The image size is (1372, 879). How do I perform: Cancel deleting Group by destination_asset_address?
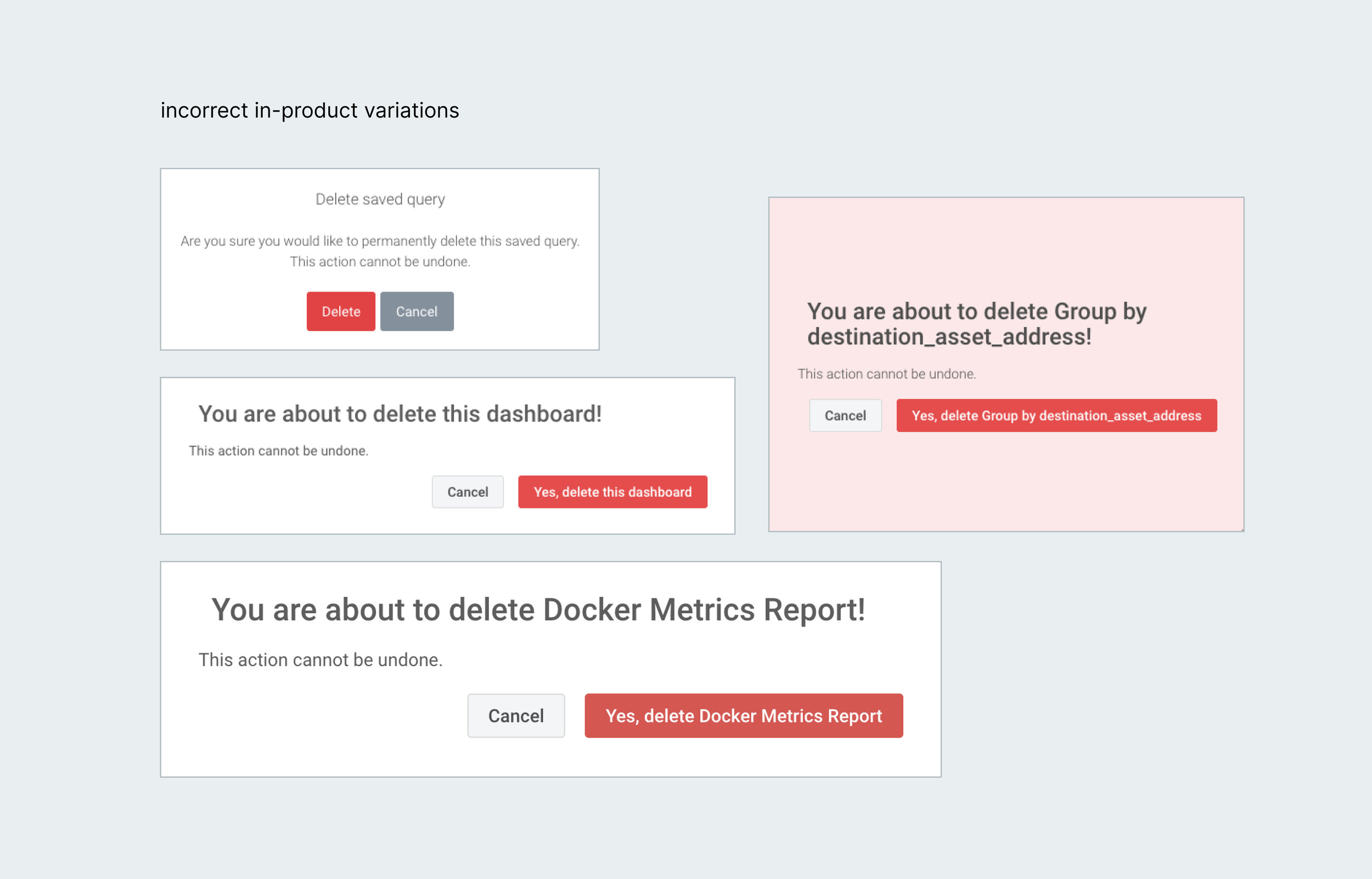coord(845,416)
